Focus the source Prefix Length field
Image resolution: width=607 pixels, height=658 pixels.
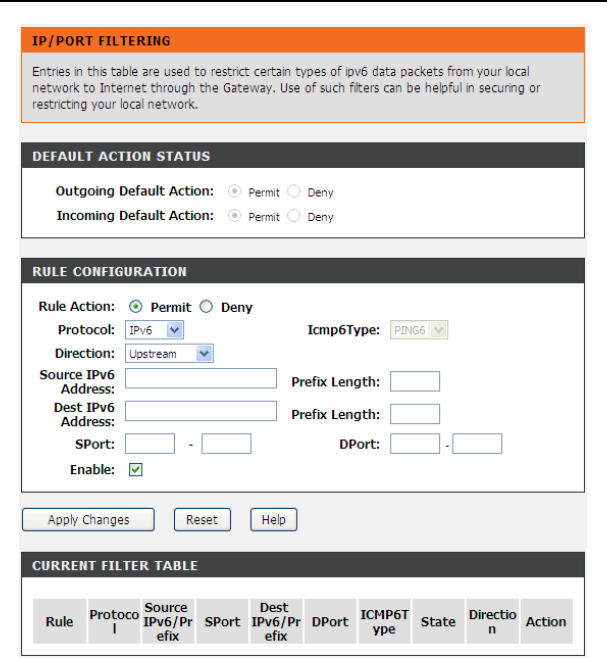coord(415,381)
